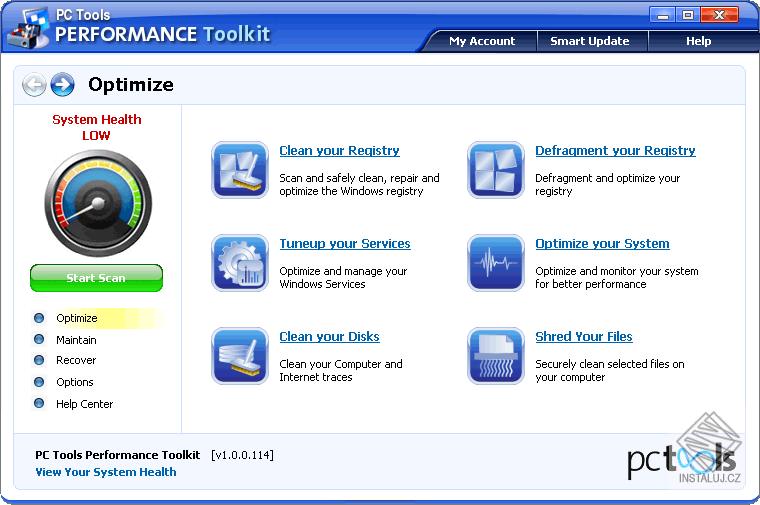The height and width of the screenshot is (505, 760).
Task: Click the 'Optimize and manage your Windows Services' description
Action: click(343, 277)
